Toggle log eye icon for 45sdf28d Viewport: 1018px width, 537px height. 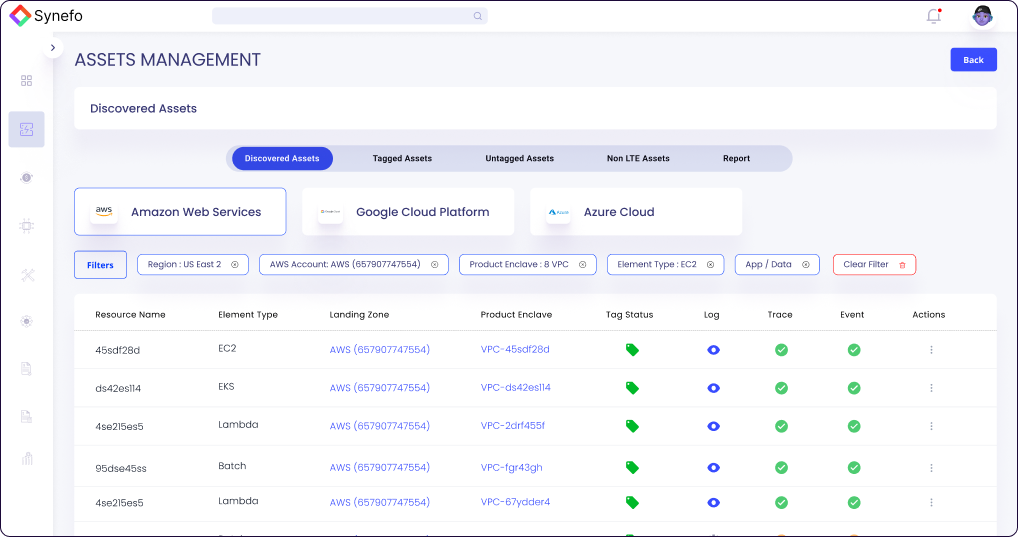pyautogui.click(x=713, y=350)
